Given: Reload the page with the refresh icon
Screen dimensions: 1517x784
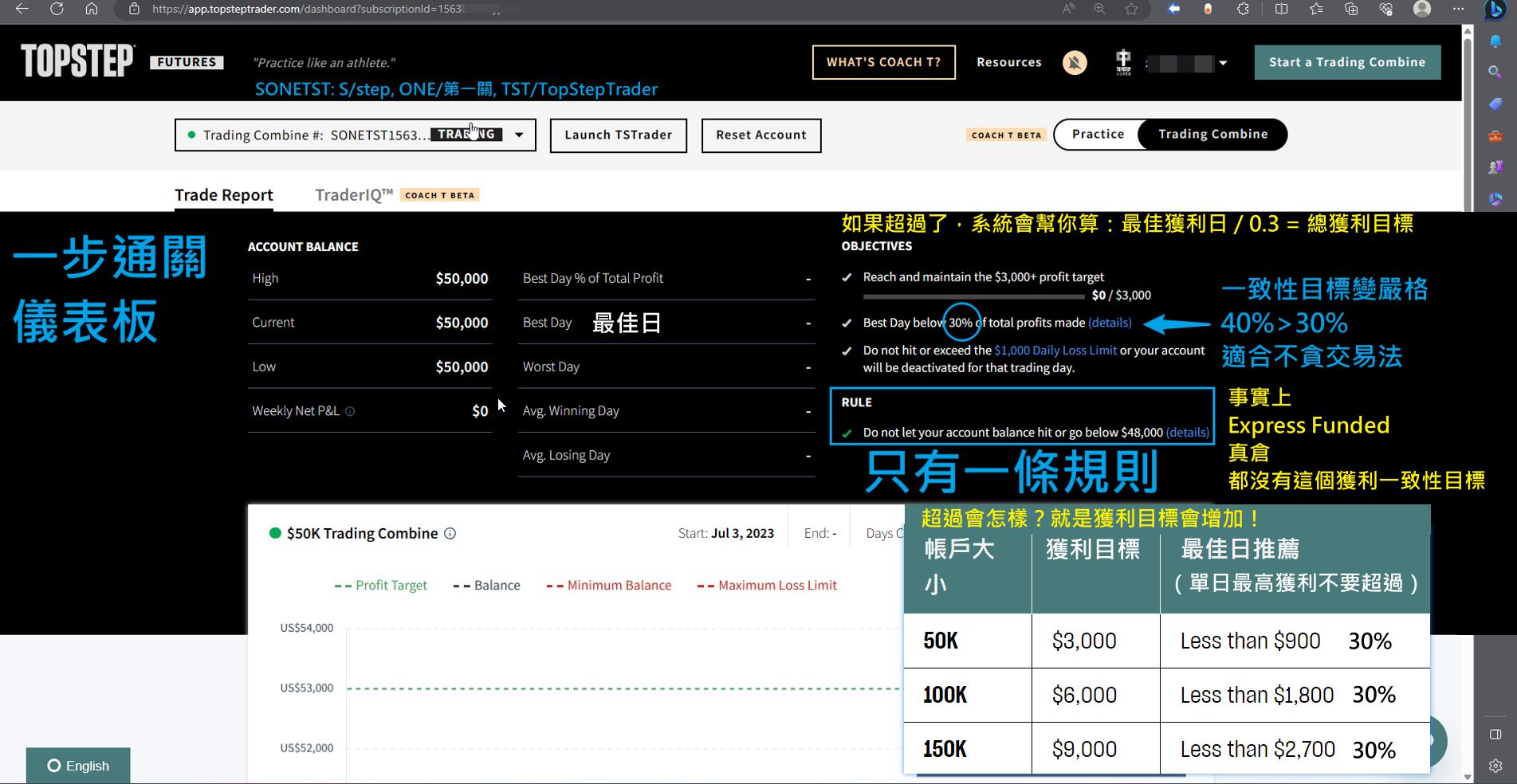Looking at the screenshot, I should pos(57,9).
